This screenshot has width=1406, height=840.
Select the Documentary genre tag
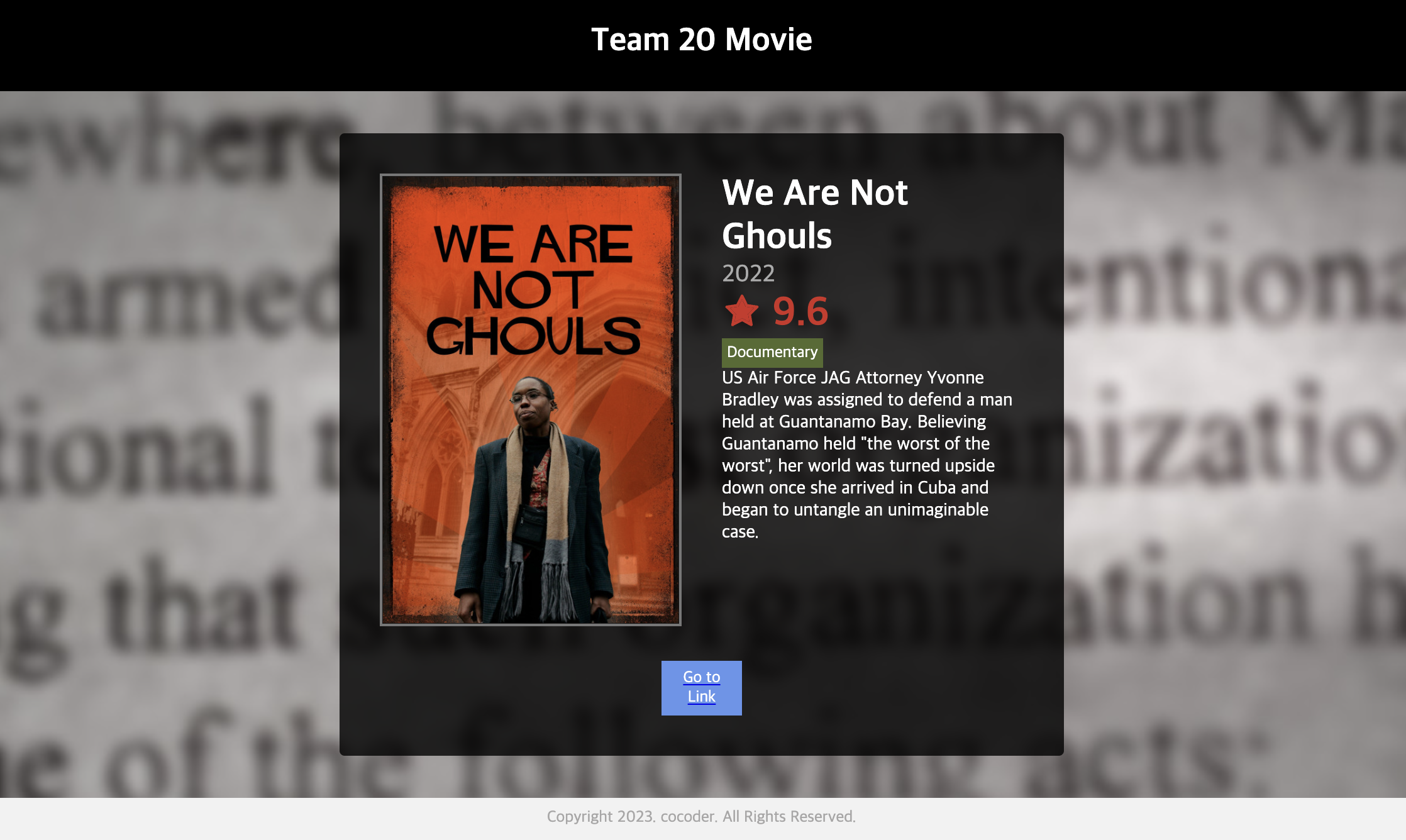tap(772, 352)
